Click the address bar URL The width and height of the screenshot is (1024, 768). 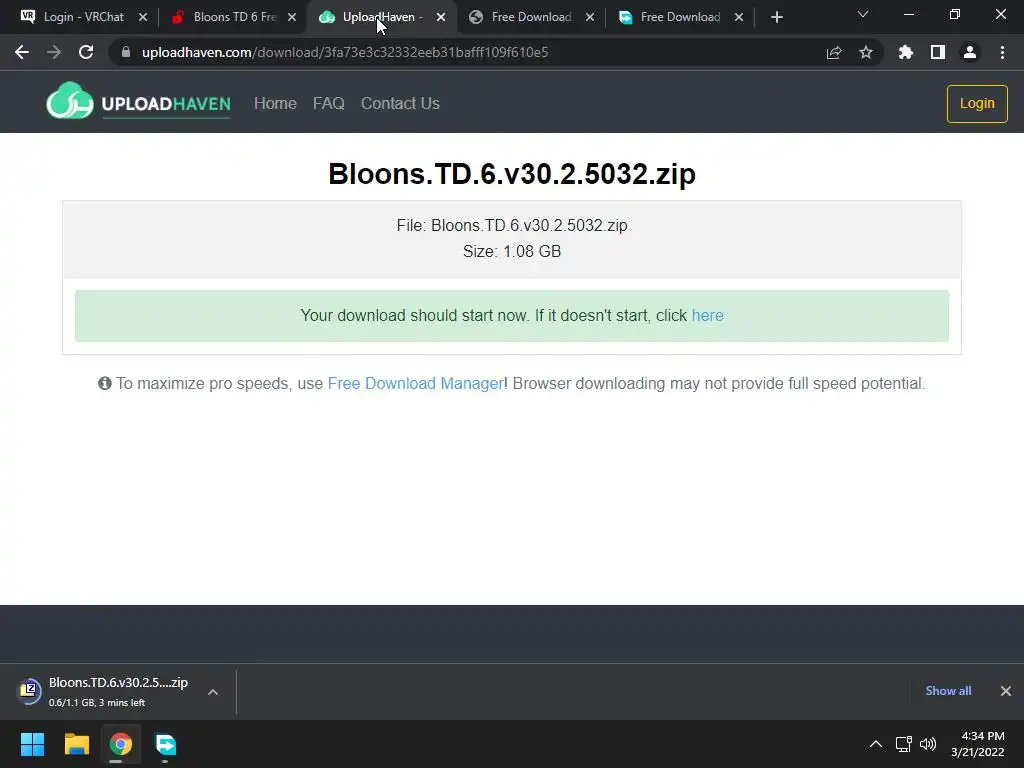pos(345,52)
